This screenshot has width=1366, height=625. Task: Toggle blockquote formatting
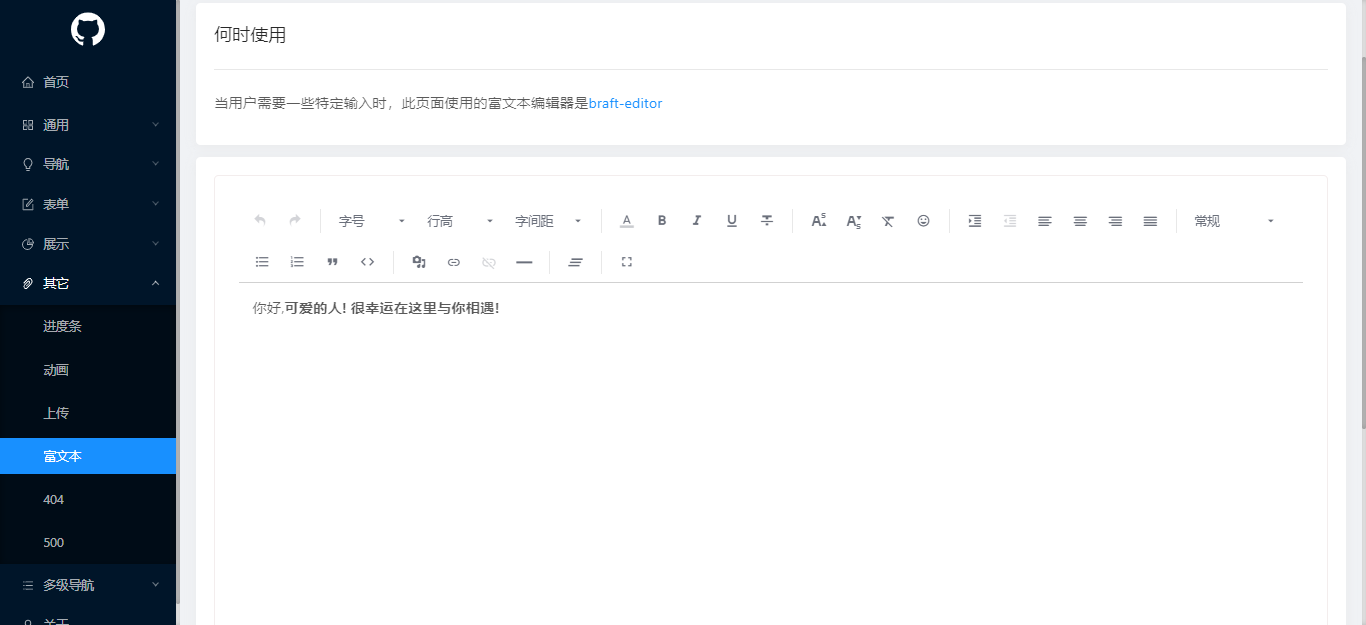(332, 262)
